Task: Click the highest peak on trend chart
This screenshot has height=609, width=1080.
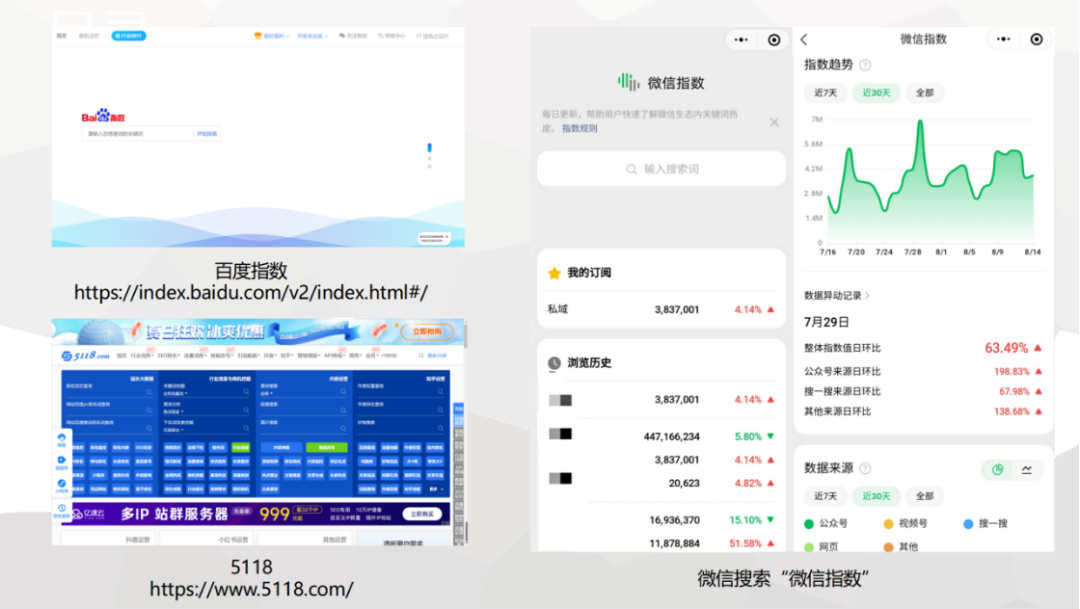Action: (920, 122)
